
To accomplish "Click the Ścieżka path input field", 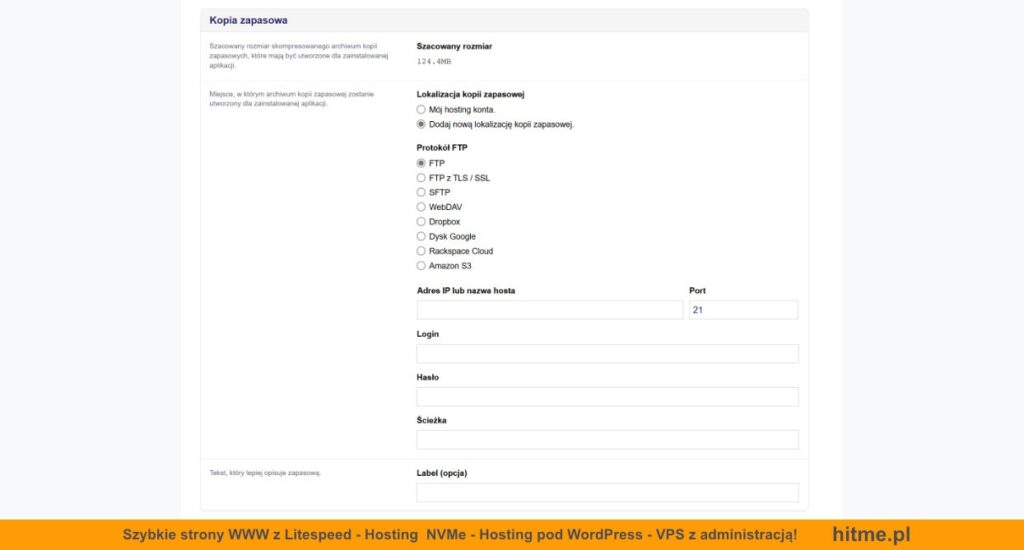I will 607,440.
